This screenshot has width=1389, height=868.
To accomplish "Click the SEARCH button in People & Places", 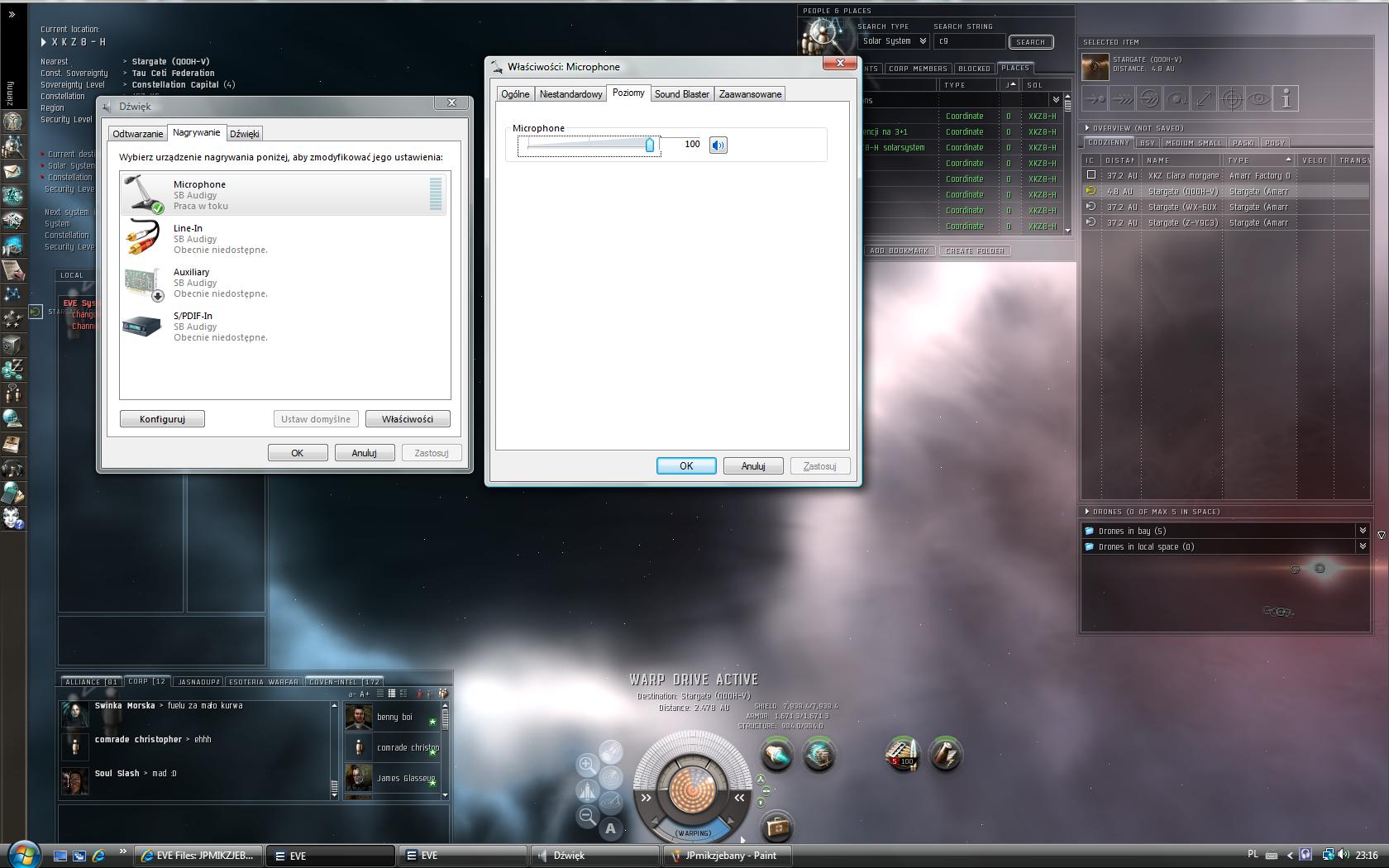I will pyautogui.click(x=1030, y=42).
